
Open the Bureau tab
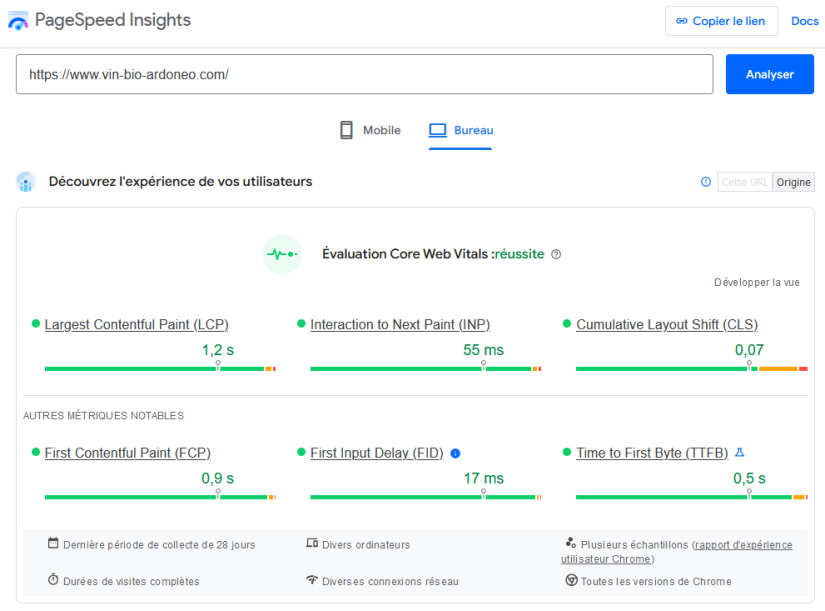coord(461,131)
